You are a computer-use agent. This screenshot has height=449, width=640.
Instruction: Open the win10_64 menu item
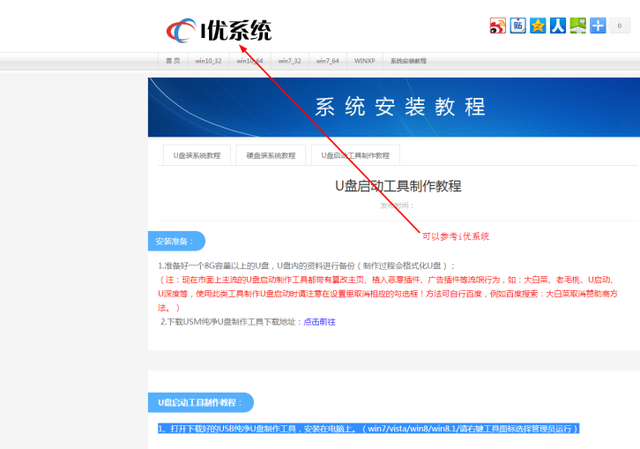(x=249, y=61)
